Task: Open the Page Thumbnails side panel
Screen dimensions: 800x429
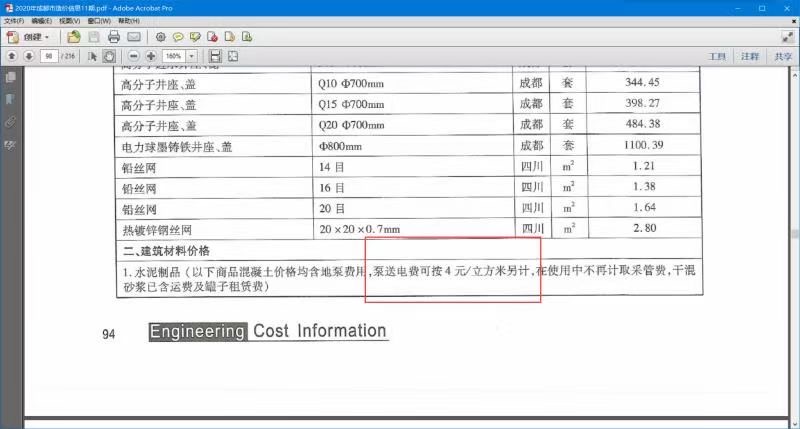Action: [x=11, y=77]
